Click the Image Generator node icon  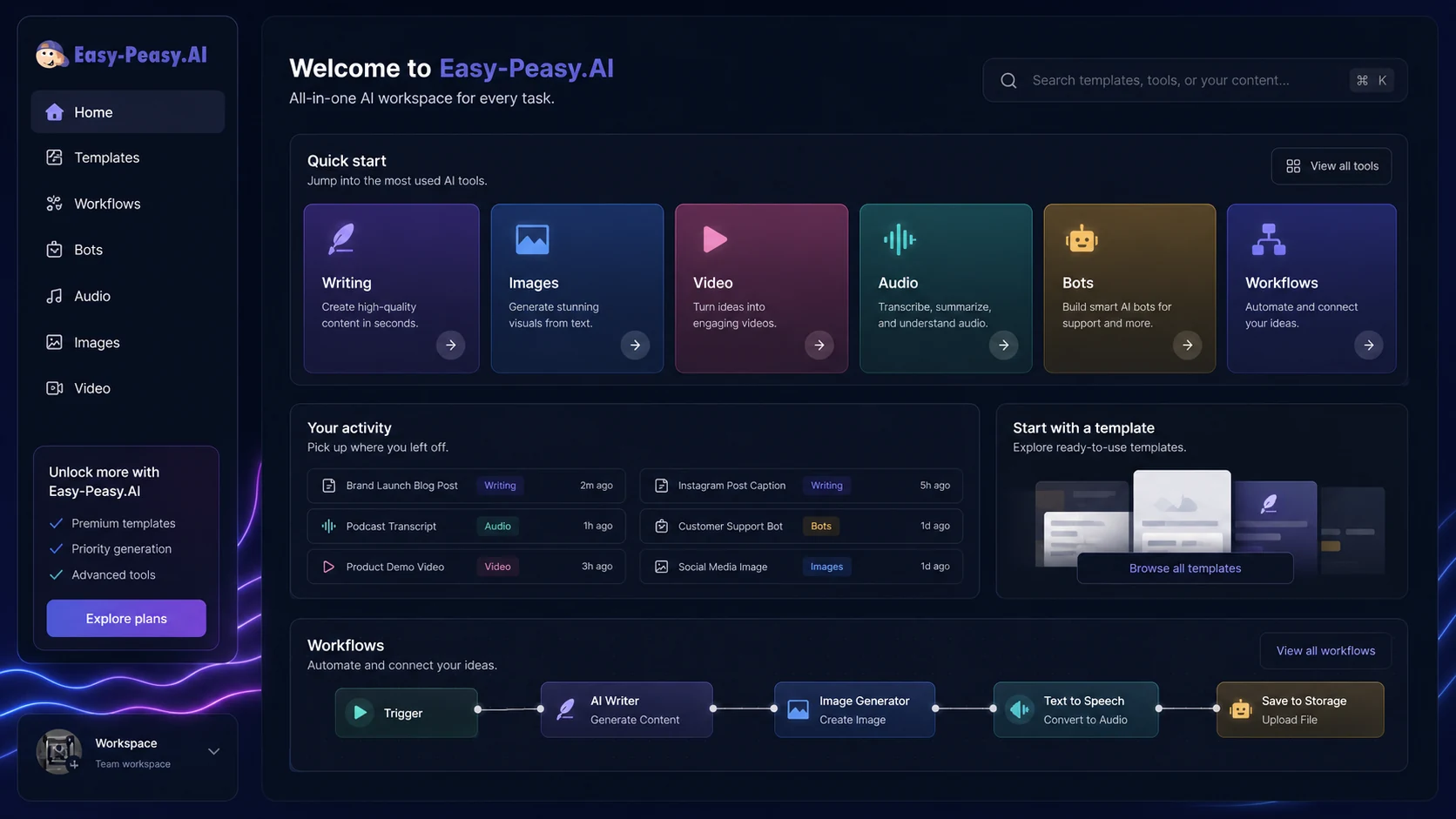click(798, 710)
